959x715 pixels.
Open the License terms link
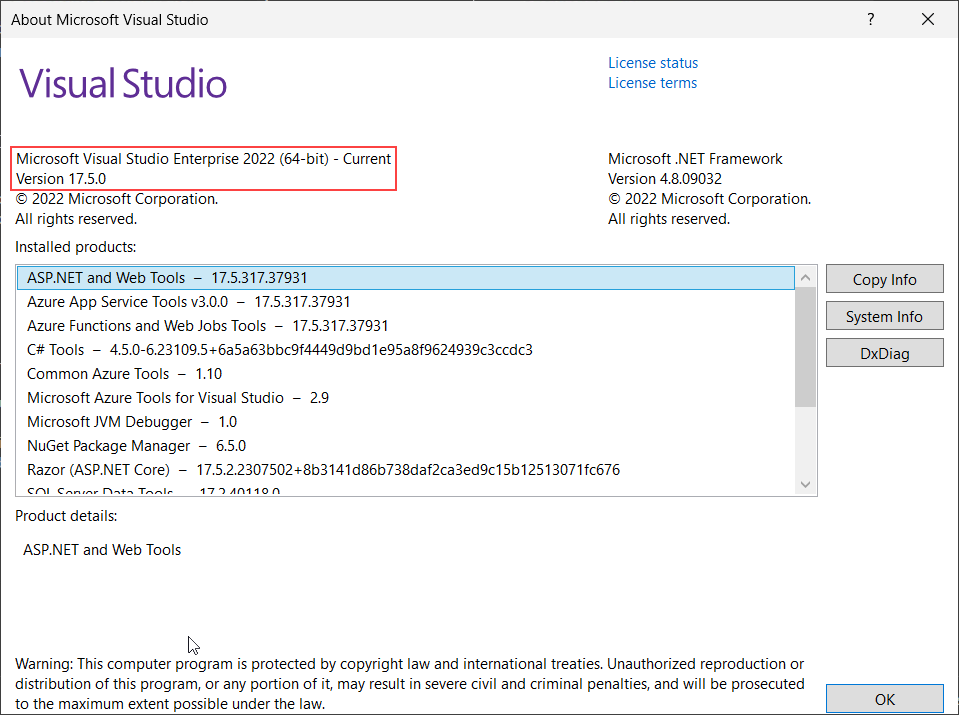click(x=652, y=83)
